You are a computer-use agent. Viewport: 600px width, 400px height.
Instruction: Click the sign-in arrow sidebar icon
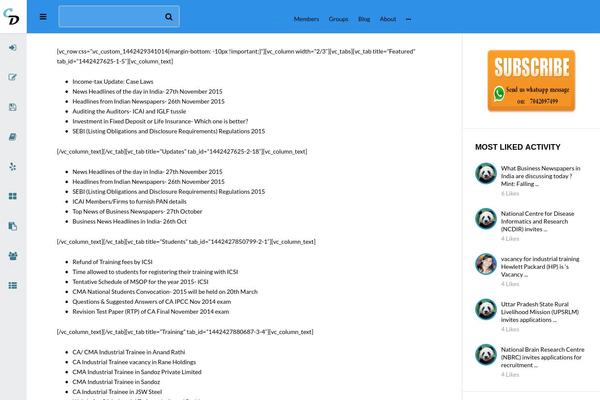[13, 47]
